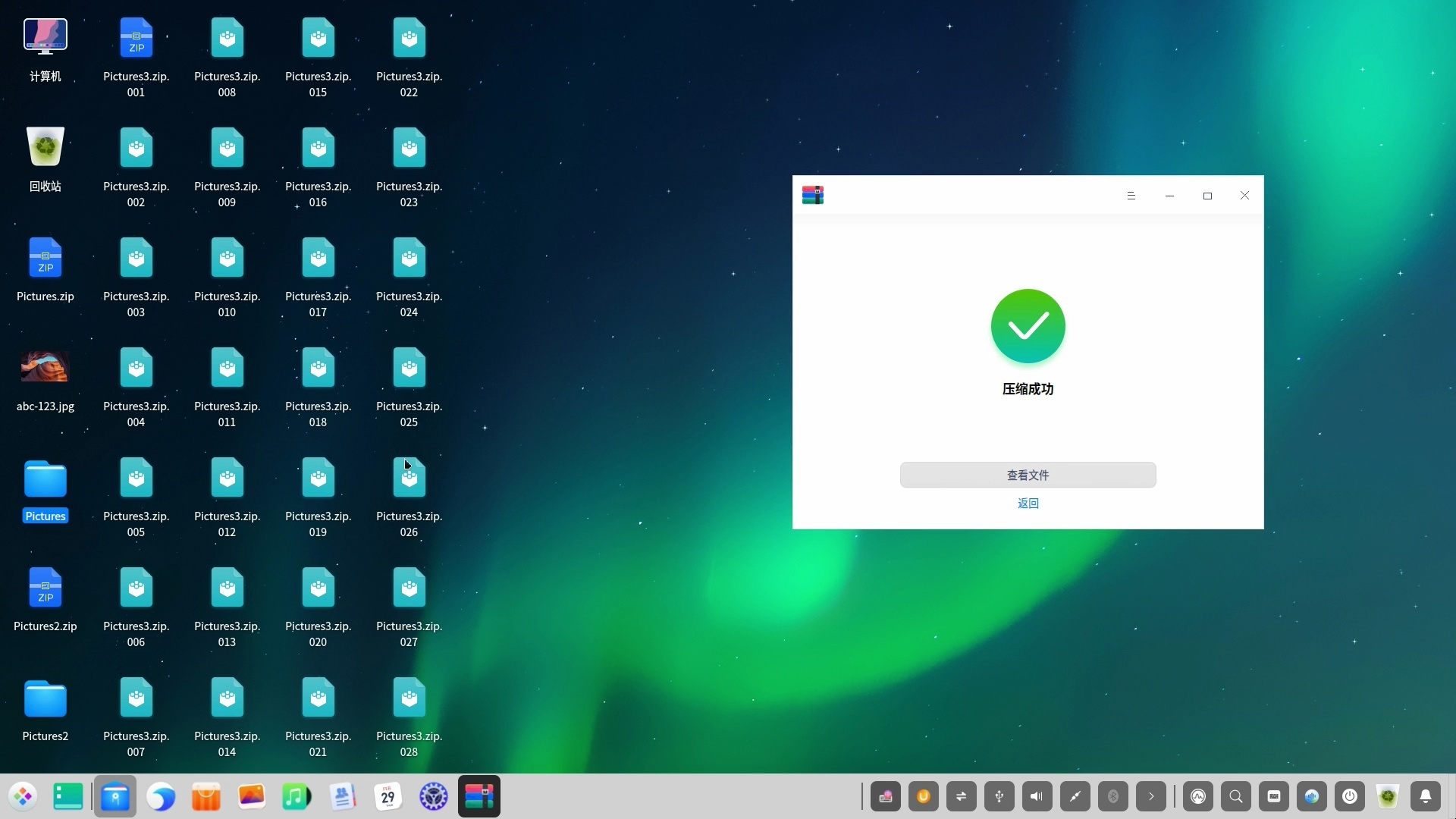Screen dimensions: 1456x819
Task: Maximize the archive manager window
Action: click(x=1207, y=196)
